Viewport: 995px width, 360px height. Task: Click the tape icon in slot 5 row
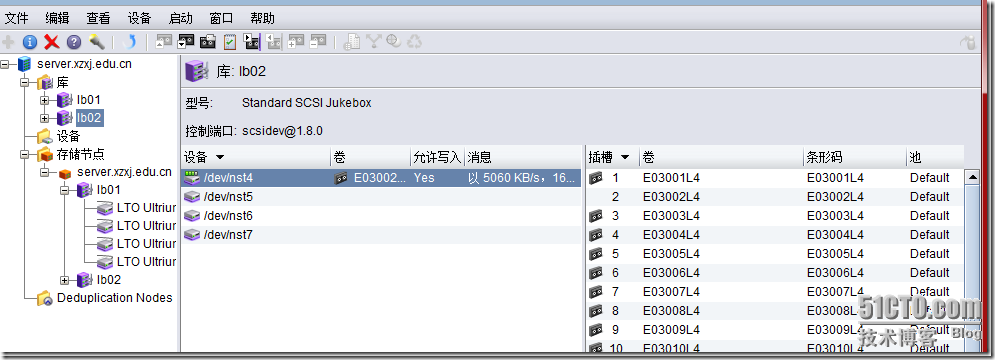pos(595,254)
